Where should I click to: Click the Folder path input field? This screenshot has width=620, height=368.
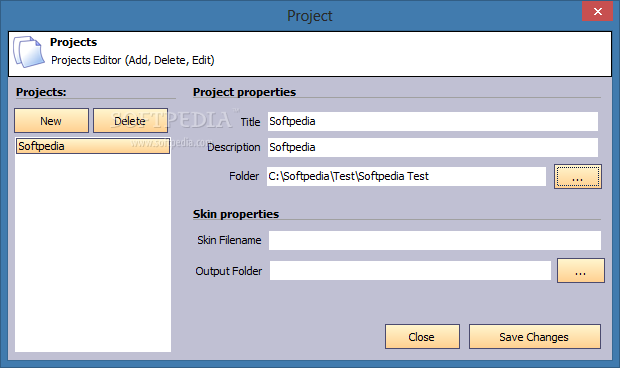pos(406,176)
